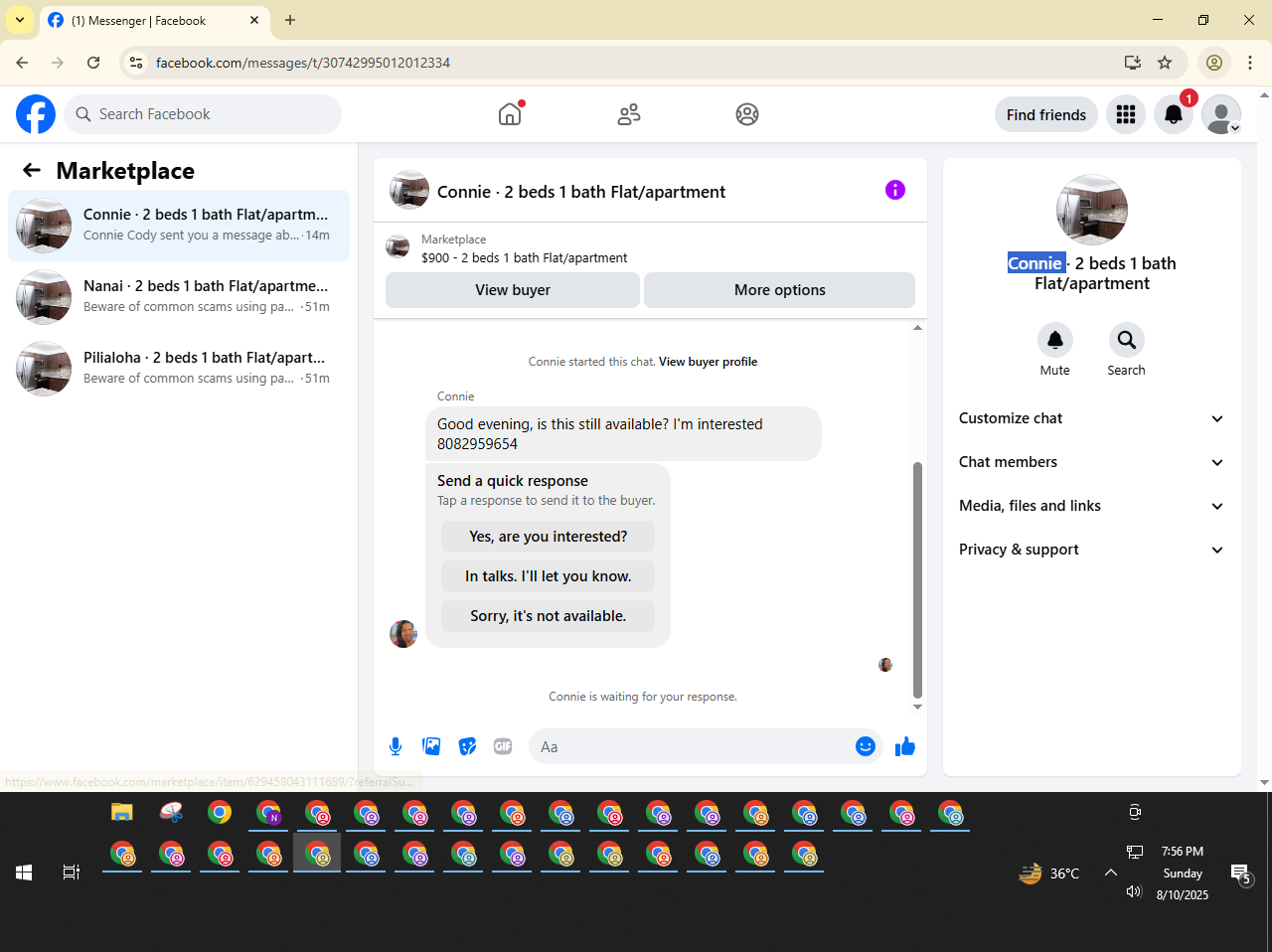Choose a sticker icon
The image size is (1272, 952).
(467, 746)
